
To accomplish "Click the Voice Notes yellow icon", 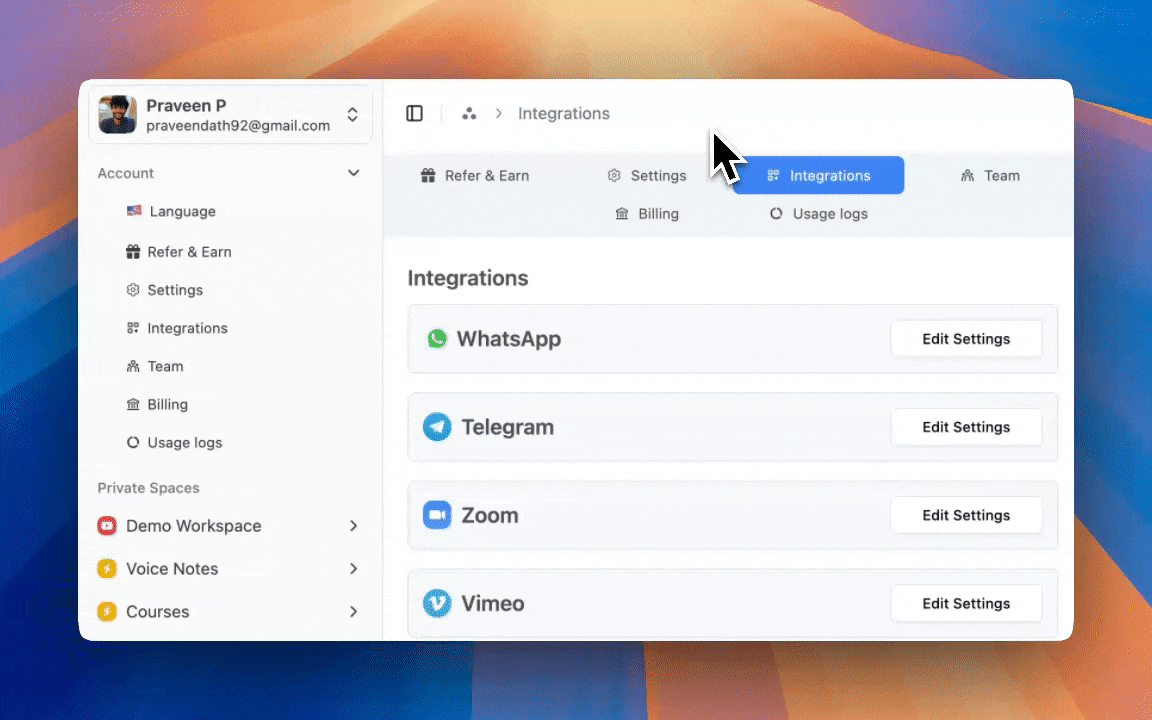I will (x=107, y=569).
